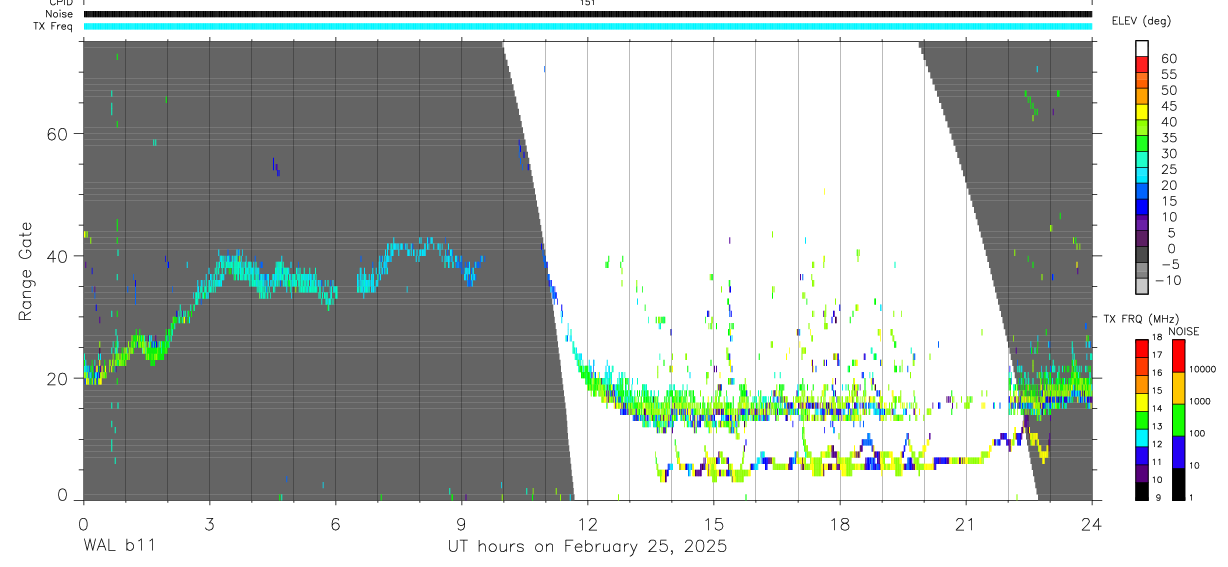This screenshot has height=567, width=1228.
Task: Click the white top segment of the ELEV color bar
Action: 1142,50
